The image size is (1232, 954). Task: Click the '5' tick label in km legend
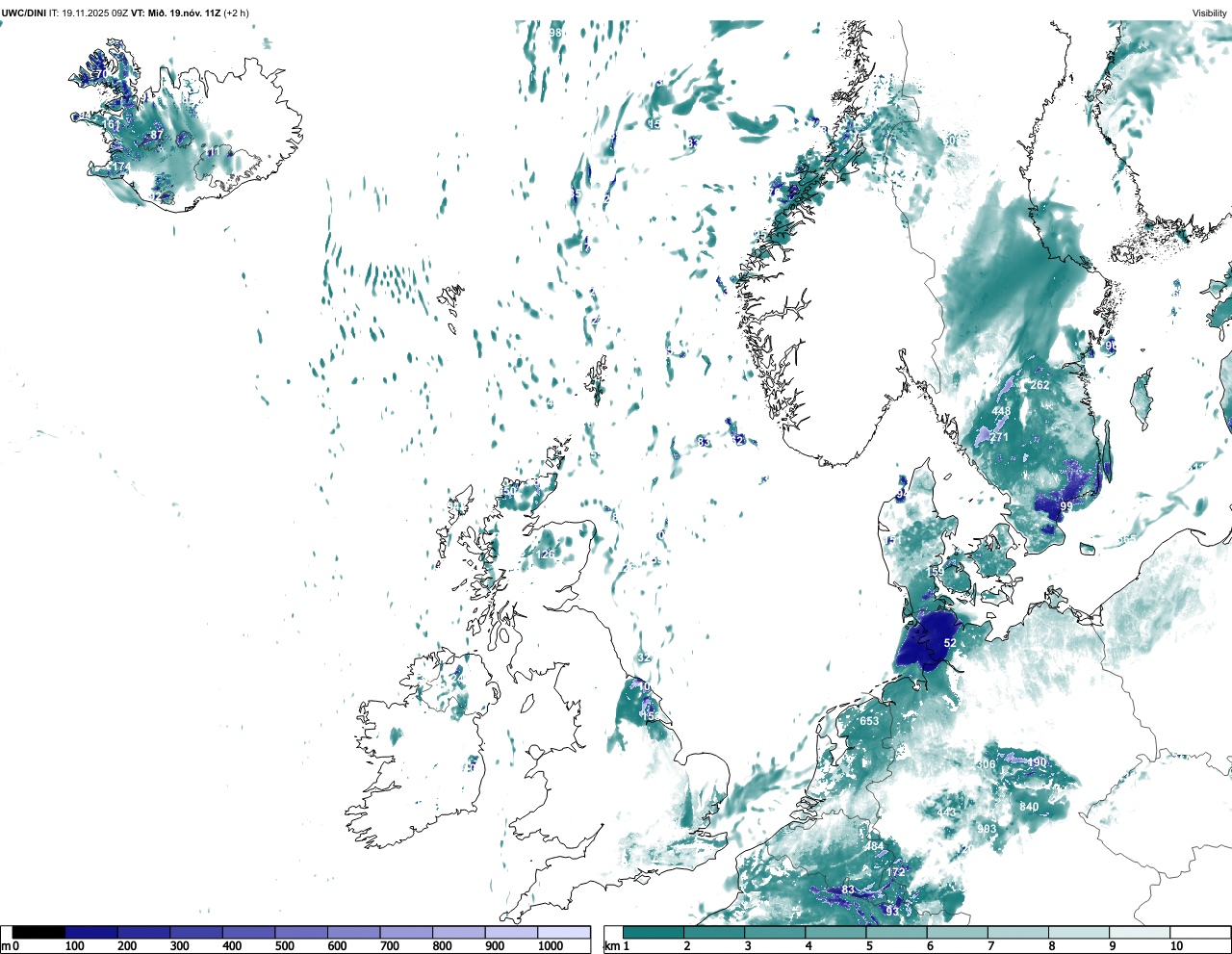(x=869, y=946)
